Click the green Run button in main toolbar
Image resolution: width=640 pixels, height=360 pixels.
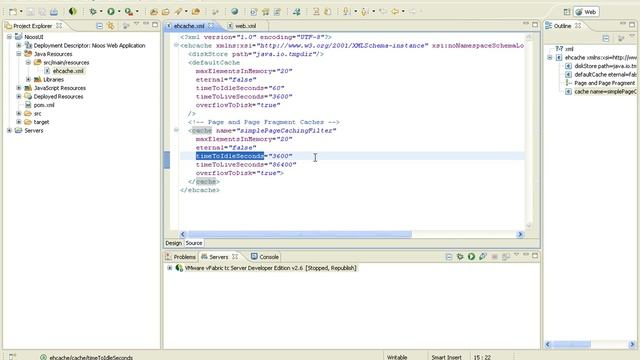click(111, 11)
